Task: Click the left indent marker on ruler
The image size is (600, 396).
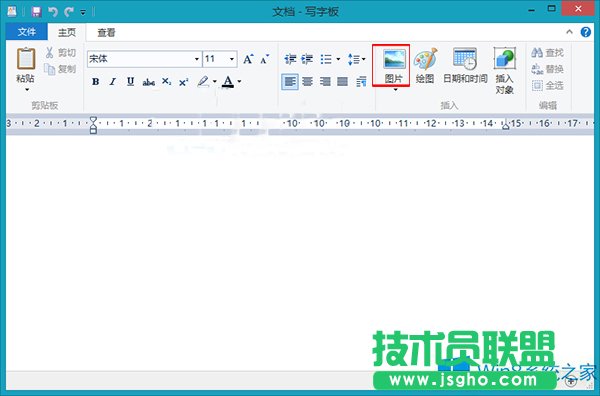Action: 93,125
